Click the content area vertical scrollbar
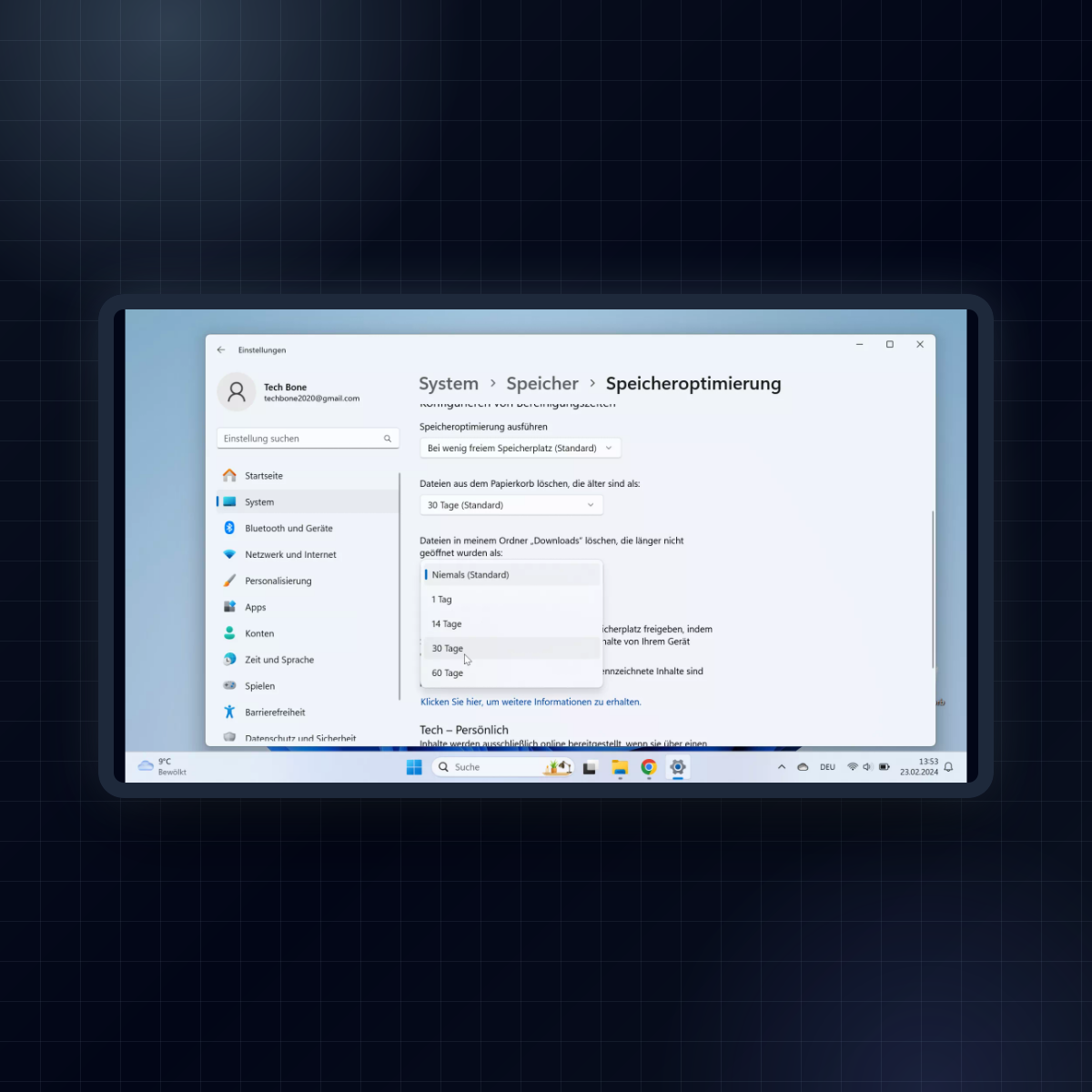 tap(932, 589)
